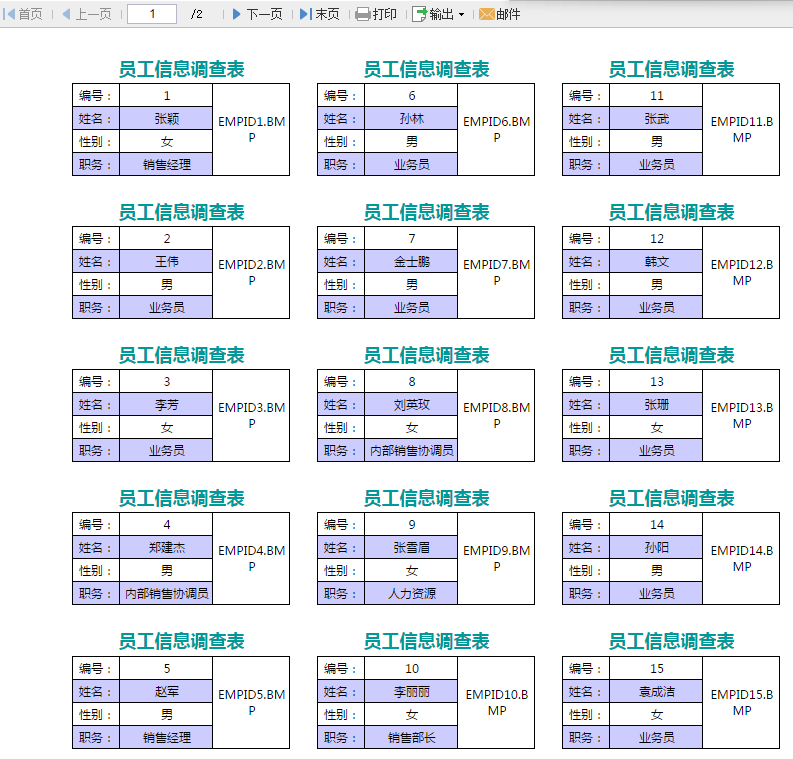
Task: Click photo cell EMPID8.BMP
Action: coord(496,416)
